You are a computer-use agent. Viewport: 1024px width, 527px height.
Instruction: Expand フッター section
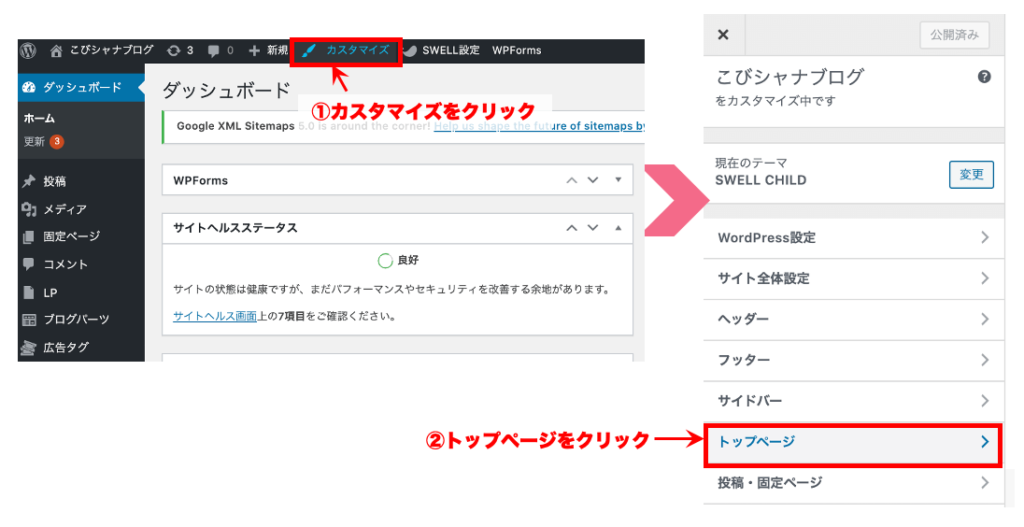854,360
